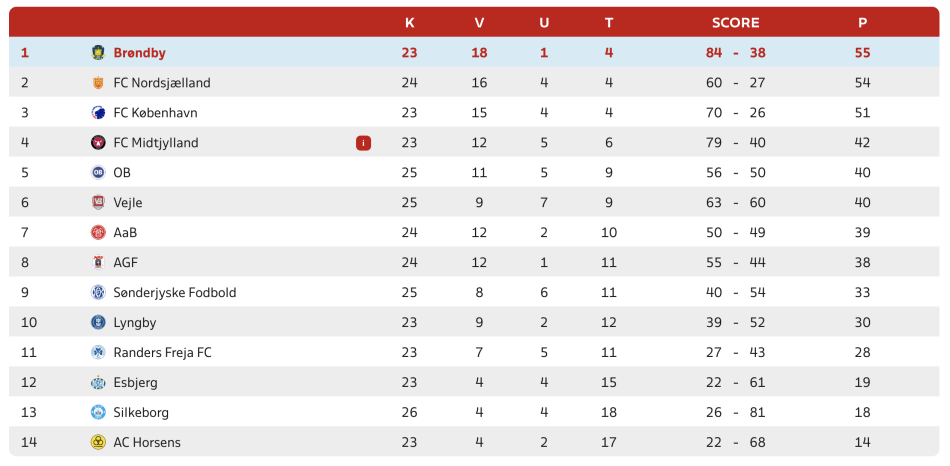Open the red info badge beside FC Midtjylland
950x466 pixels.
(364, 143)
